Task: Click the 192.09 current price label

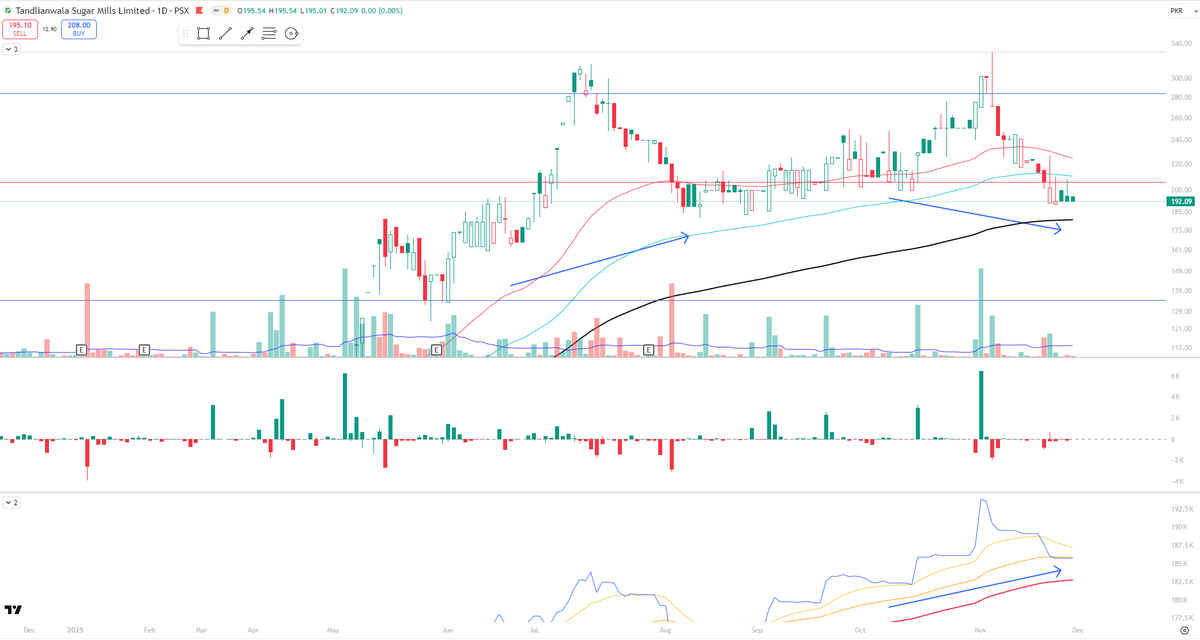Action: (1179, 201)
